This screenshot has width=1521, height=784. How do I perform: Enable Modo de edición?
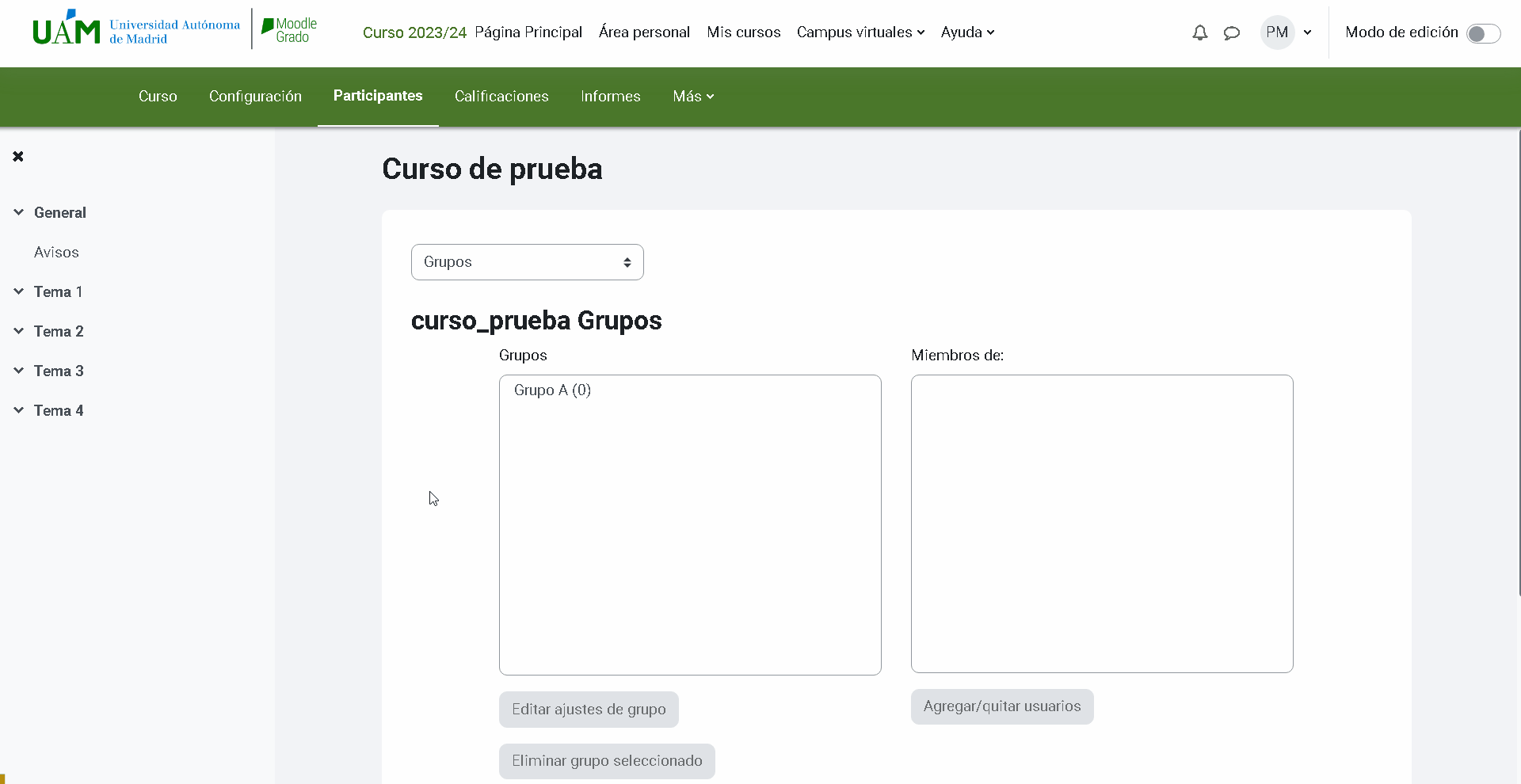tap(1482, 33)
